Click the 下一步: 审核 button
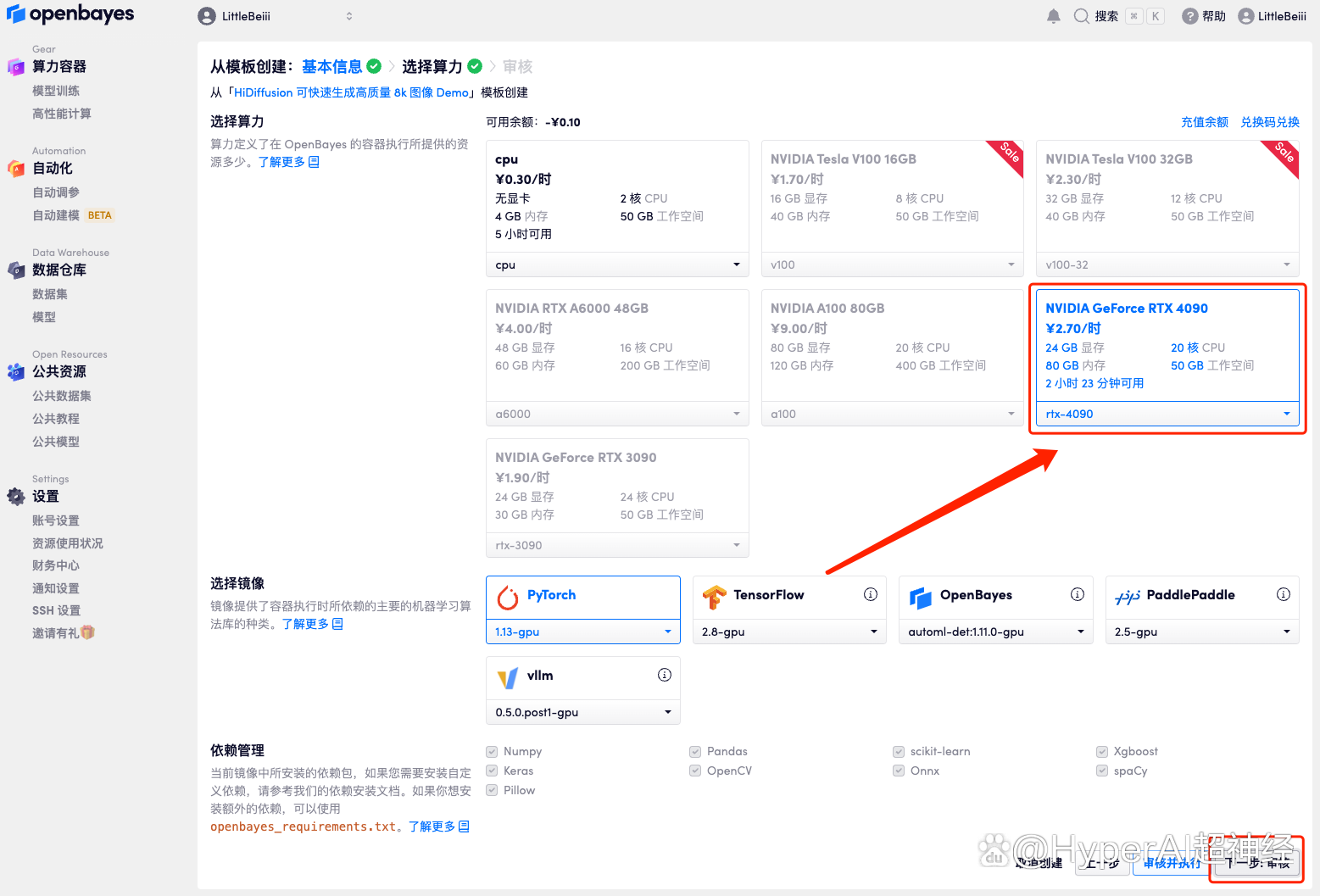This screenshot has width=1320, height=896. click(1257, 862)
